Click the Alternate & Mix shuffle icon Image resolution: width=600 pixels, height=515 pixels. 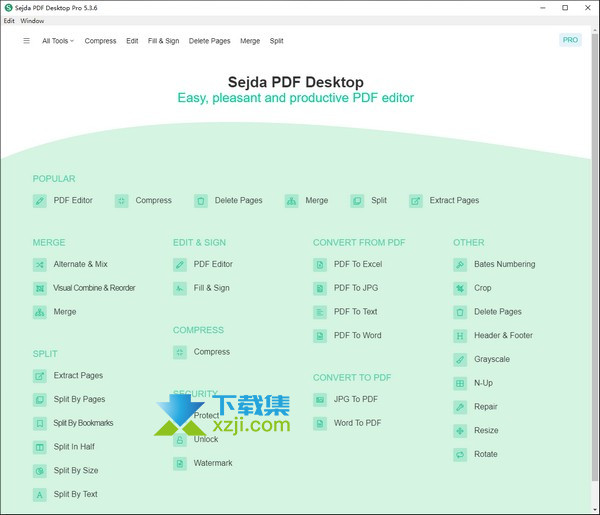coord(39,265)
